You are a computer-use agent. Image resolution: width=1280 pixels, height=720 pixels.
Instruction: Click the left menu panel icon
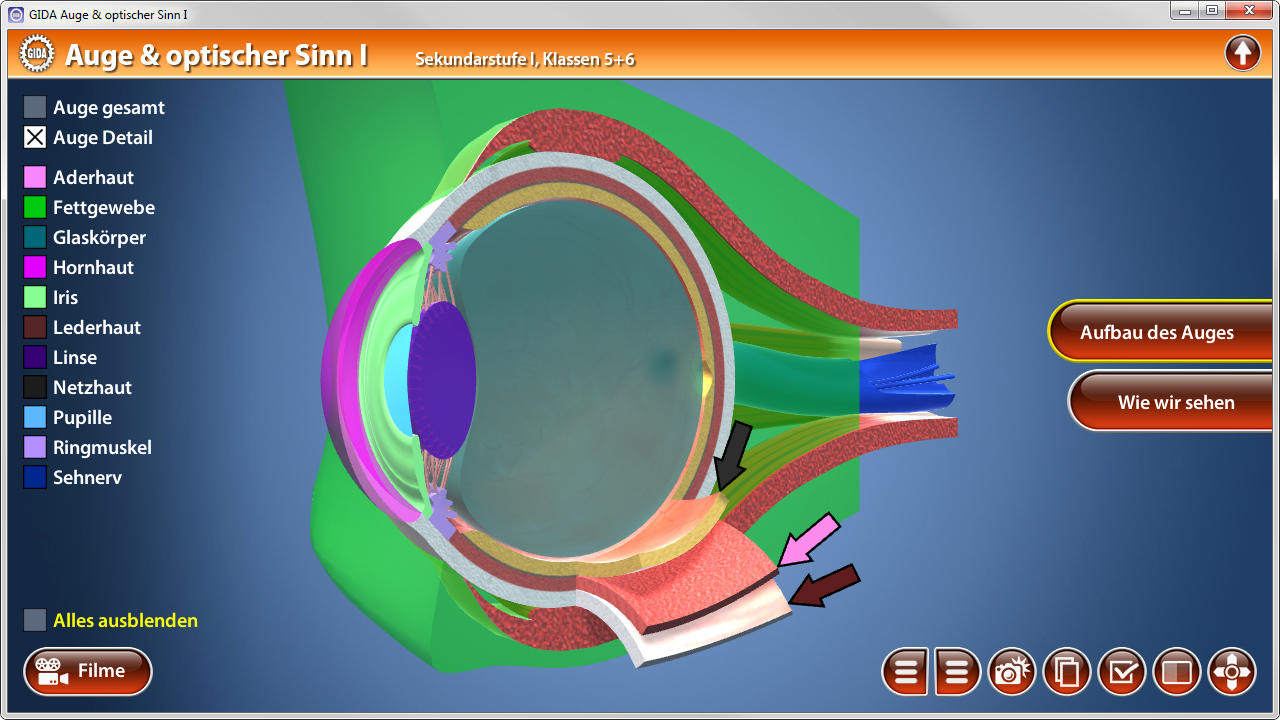[905, 671]
